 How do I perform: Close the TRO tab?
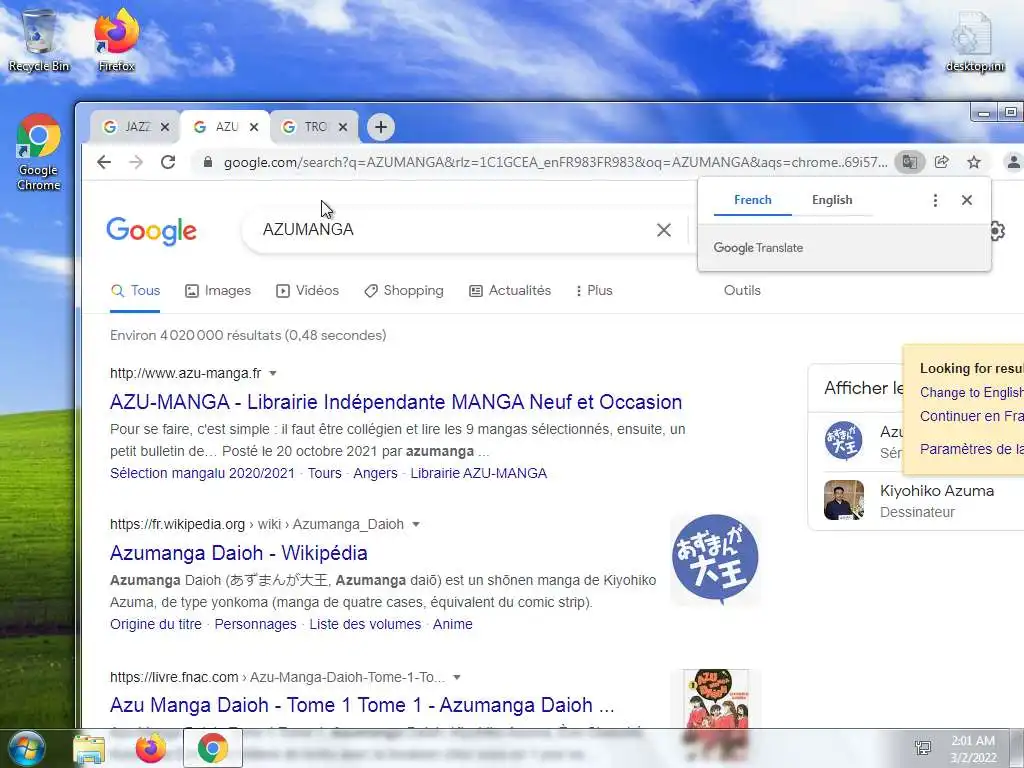[x=343, y=127]
